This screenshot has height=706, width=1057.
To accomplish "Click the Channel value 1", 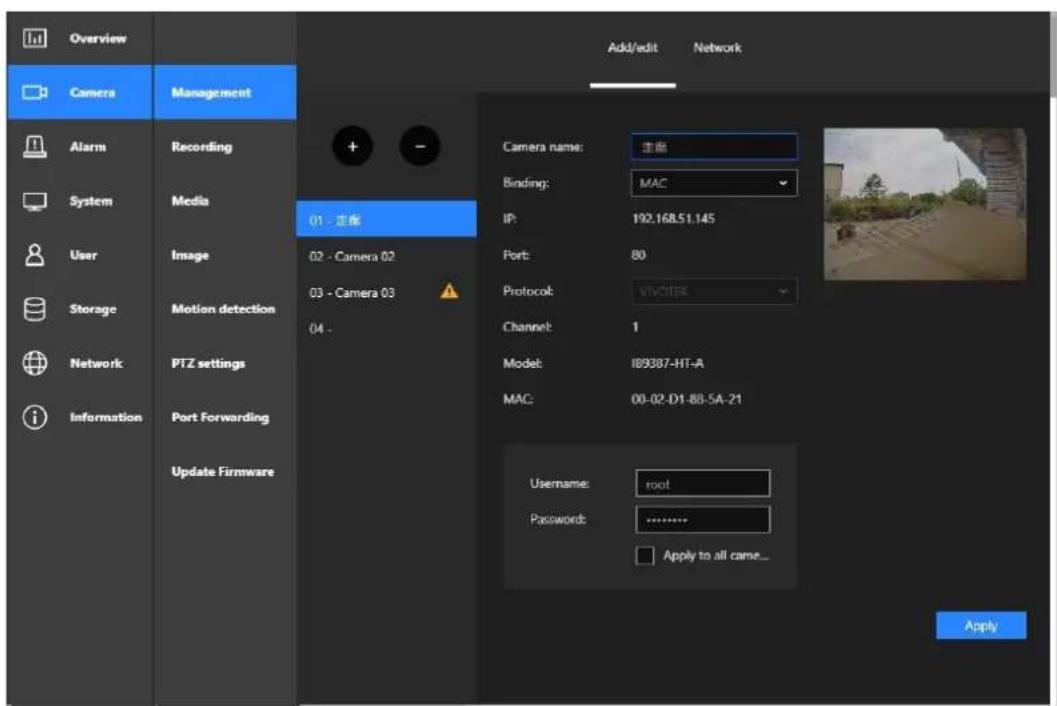I will tap(635, 327).
